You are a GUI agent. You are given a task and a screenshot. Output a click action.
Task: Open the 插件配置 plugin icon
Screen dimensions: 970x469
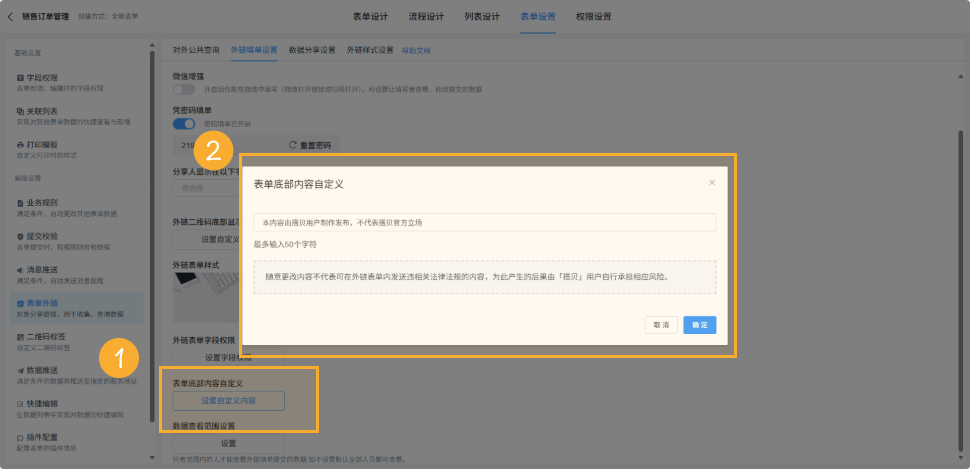(x=20, y=437)
